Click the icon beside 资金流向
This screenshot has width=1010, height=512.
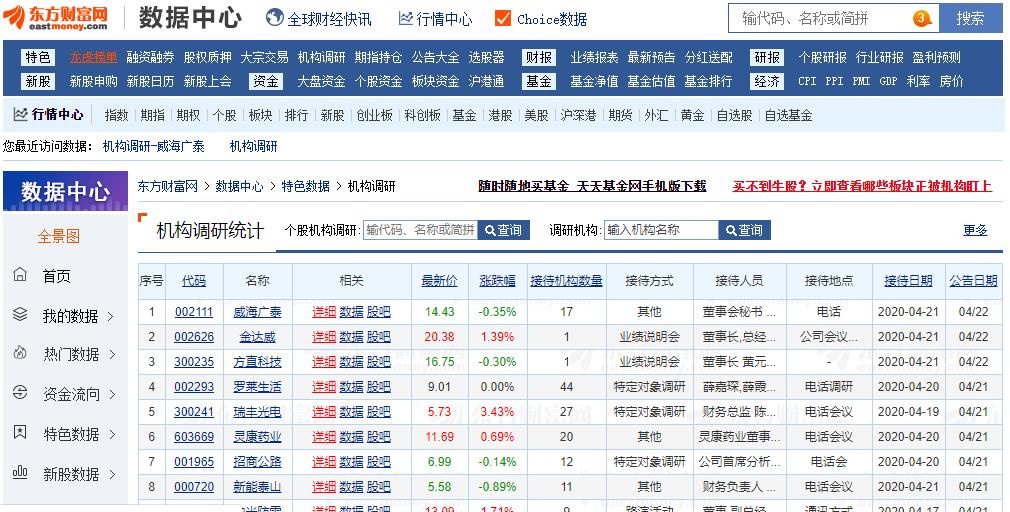click(20, 393)
